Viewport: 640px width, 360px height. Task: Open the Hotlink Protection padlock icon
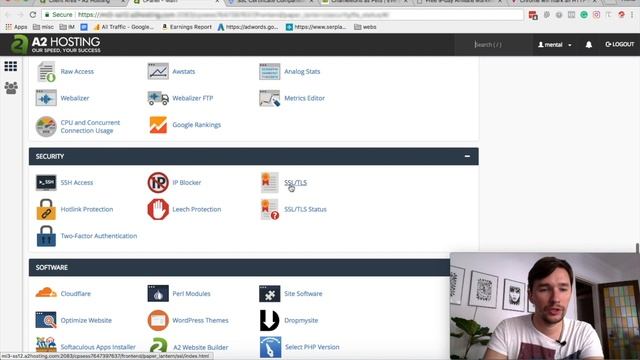pos(46,209)
